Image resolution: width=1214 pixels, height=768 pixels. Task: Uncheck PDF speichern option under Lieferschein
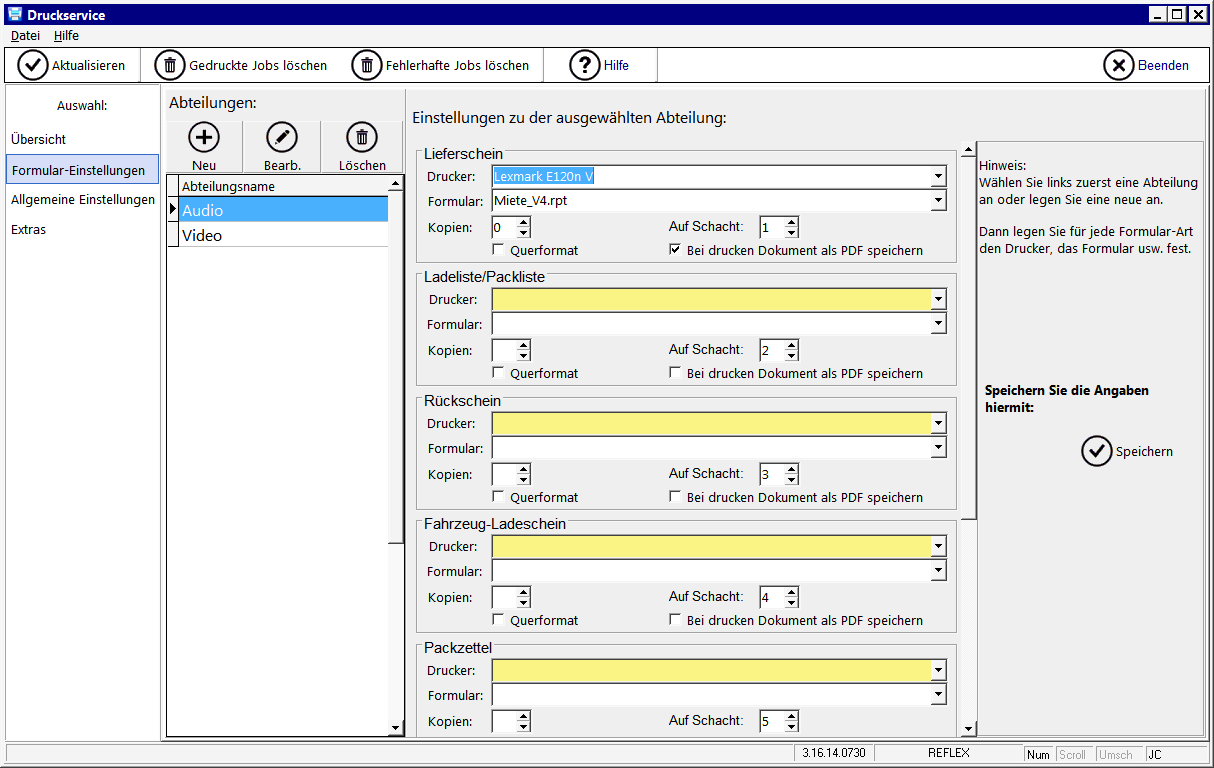[x=676, y=250]
